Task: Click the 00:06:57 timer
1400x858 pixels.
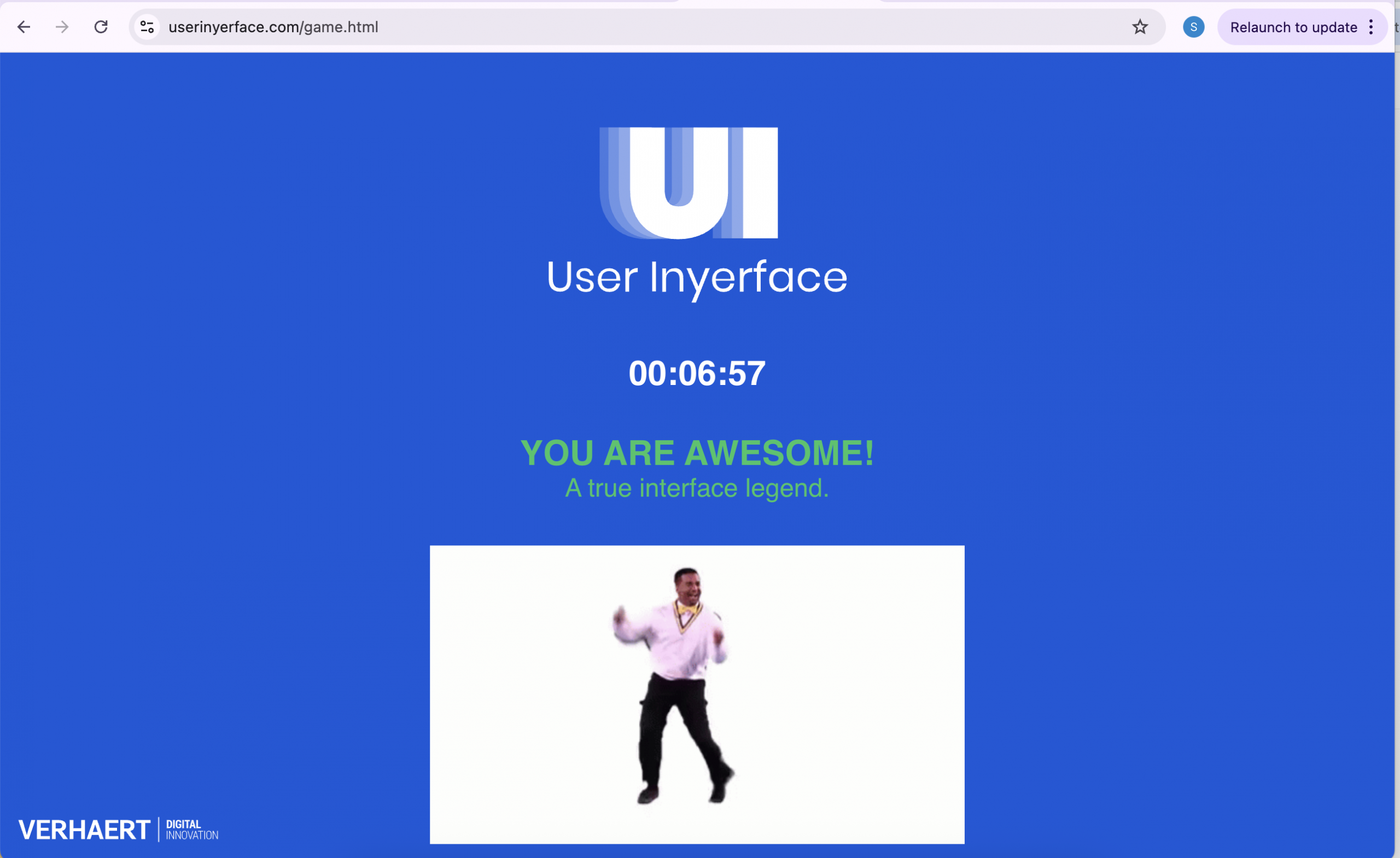Action: [x=697, y=373]
